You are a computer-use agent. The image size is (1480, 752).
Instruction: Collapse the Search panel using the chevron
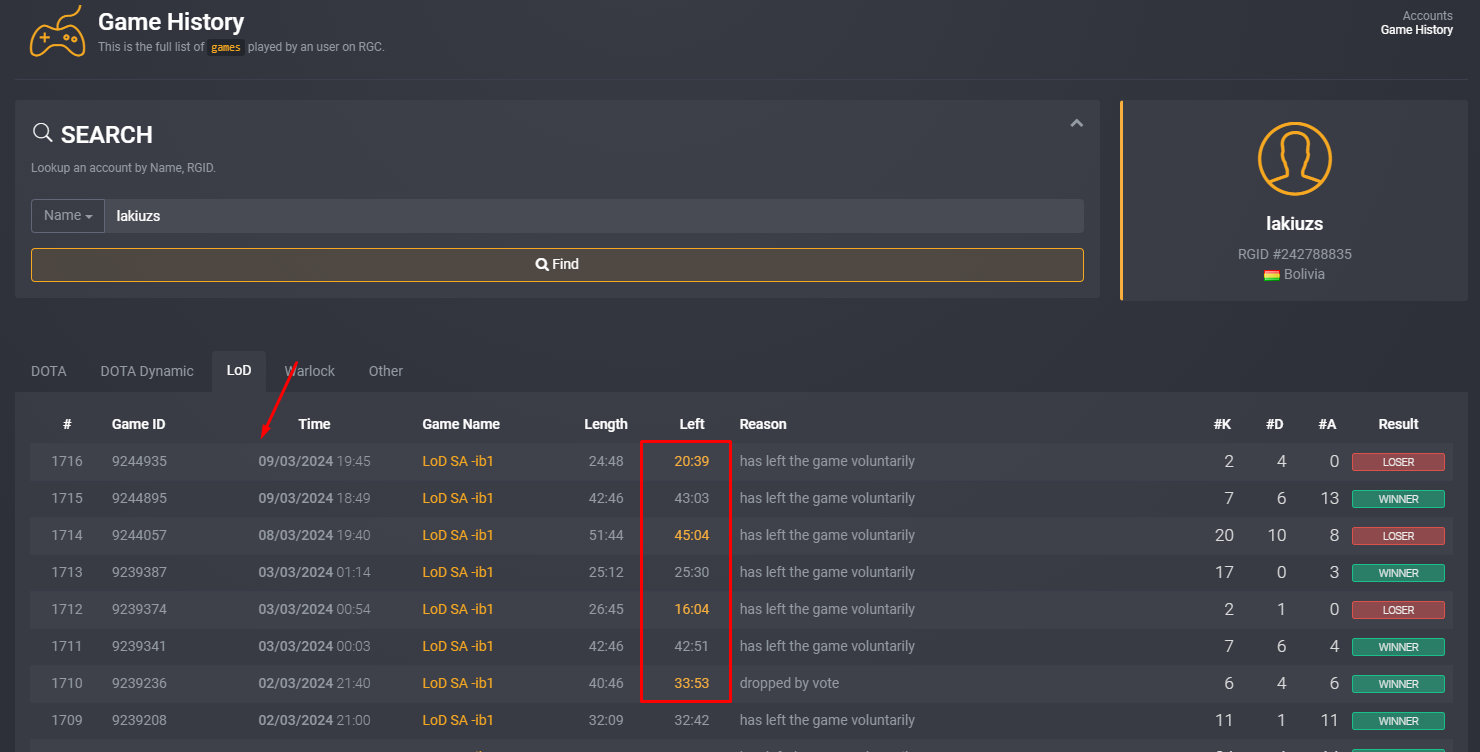click(1076, 124)
